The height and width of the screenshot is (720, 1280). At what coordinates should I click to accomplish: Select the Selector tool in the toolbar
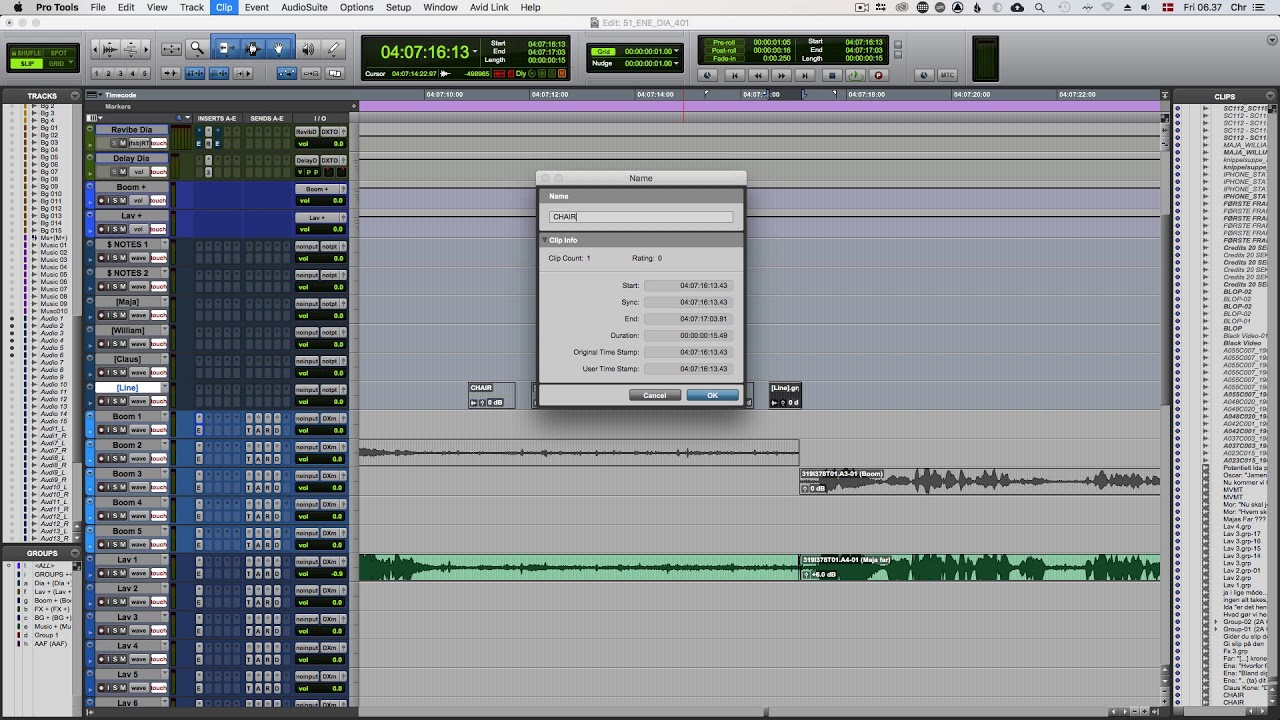point(252,48)
